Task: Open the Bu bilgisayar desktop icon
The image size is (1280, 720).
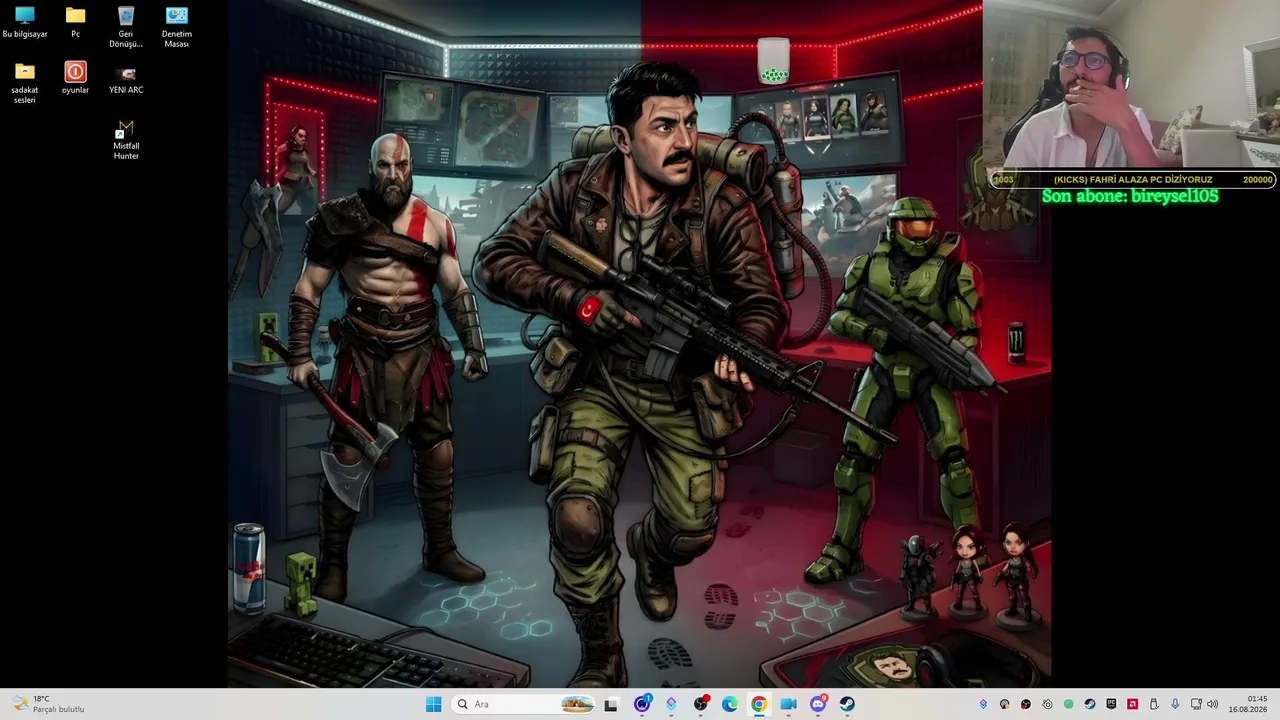Action: (25, 23)
